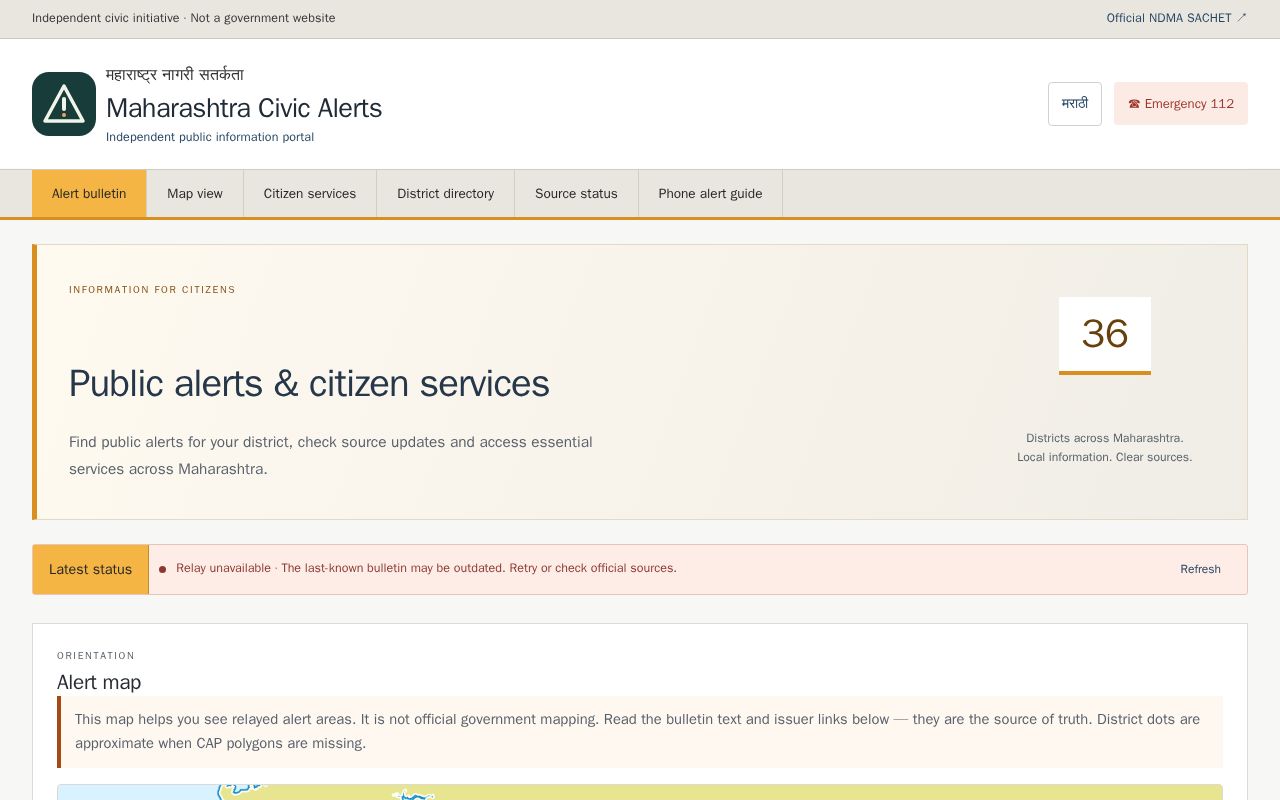Switch language with the मराठी button
This screenshot has height=800, width=1280.
click(x=1075, y=104)
